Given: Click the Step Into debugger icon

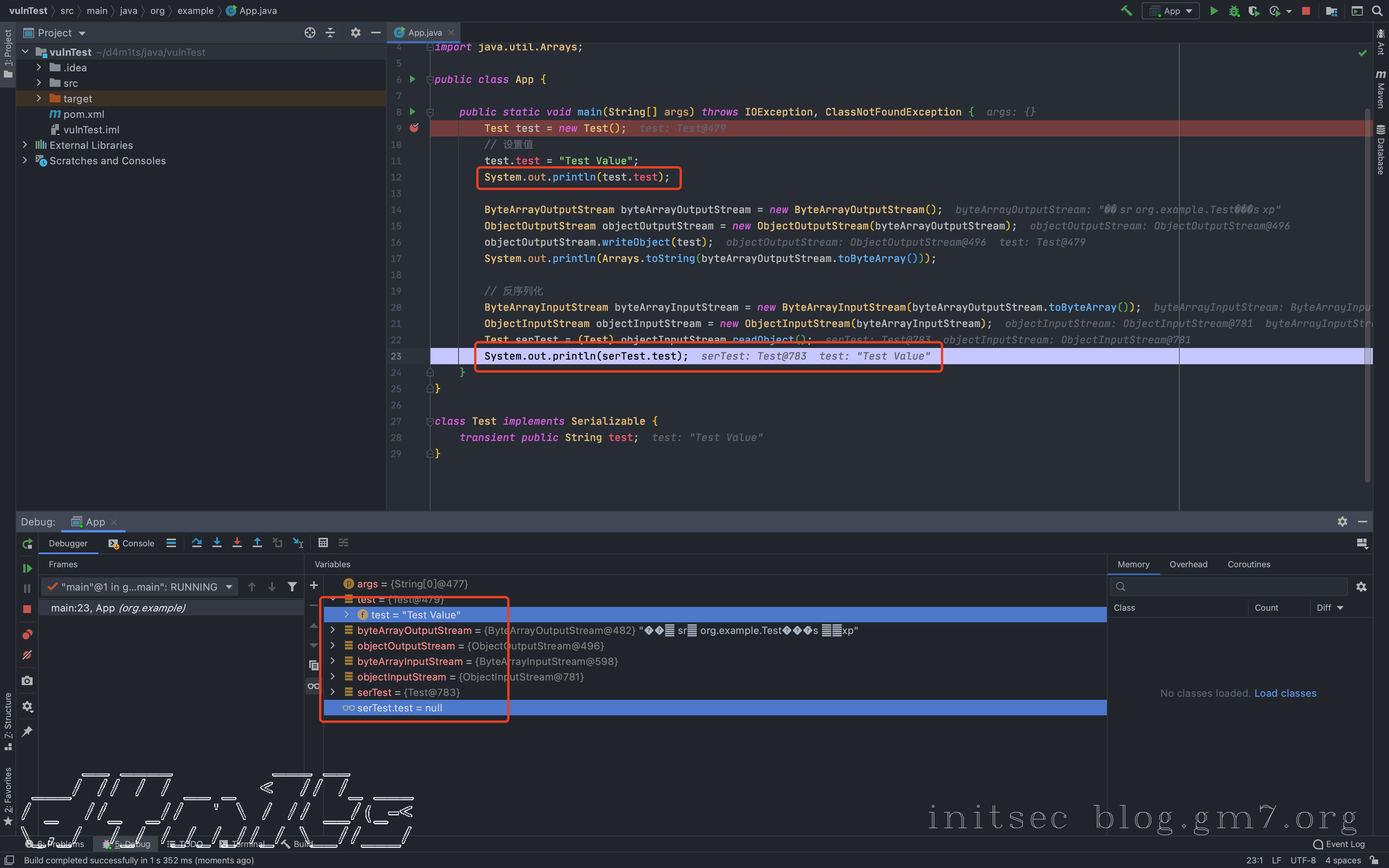Looking at the screenshot, I should (216, 542).
